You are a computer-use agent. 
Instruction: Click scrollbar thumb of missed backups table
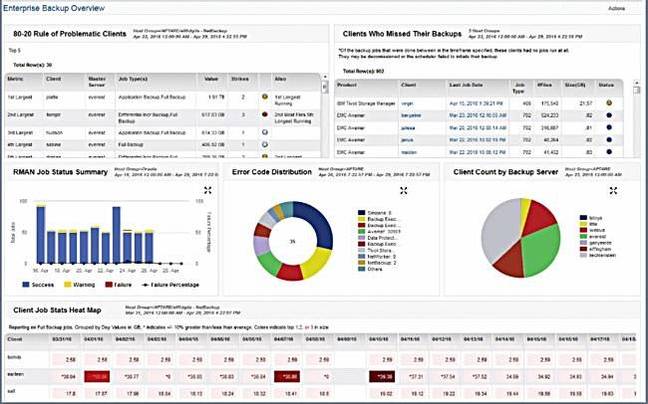637,89
